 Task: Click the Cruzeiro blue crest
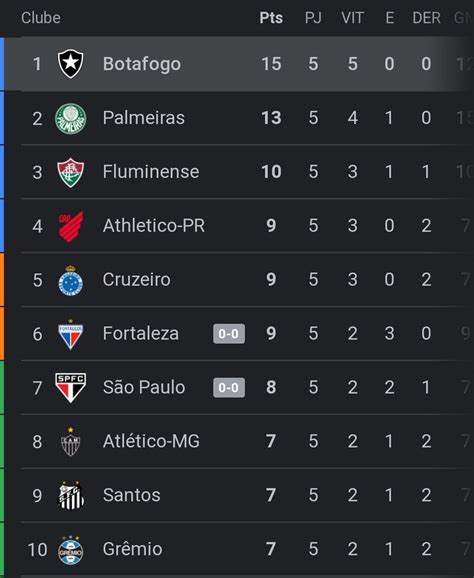(x=70, y=281)
